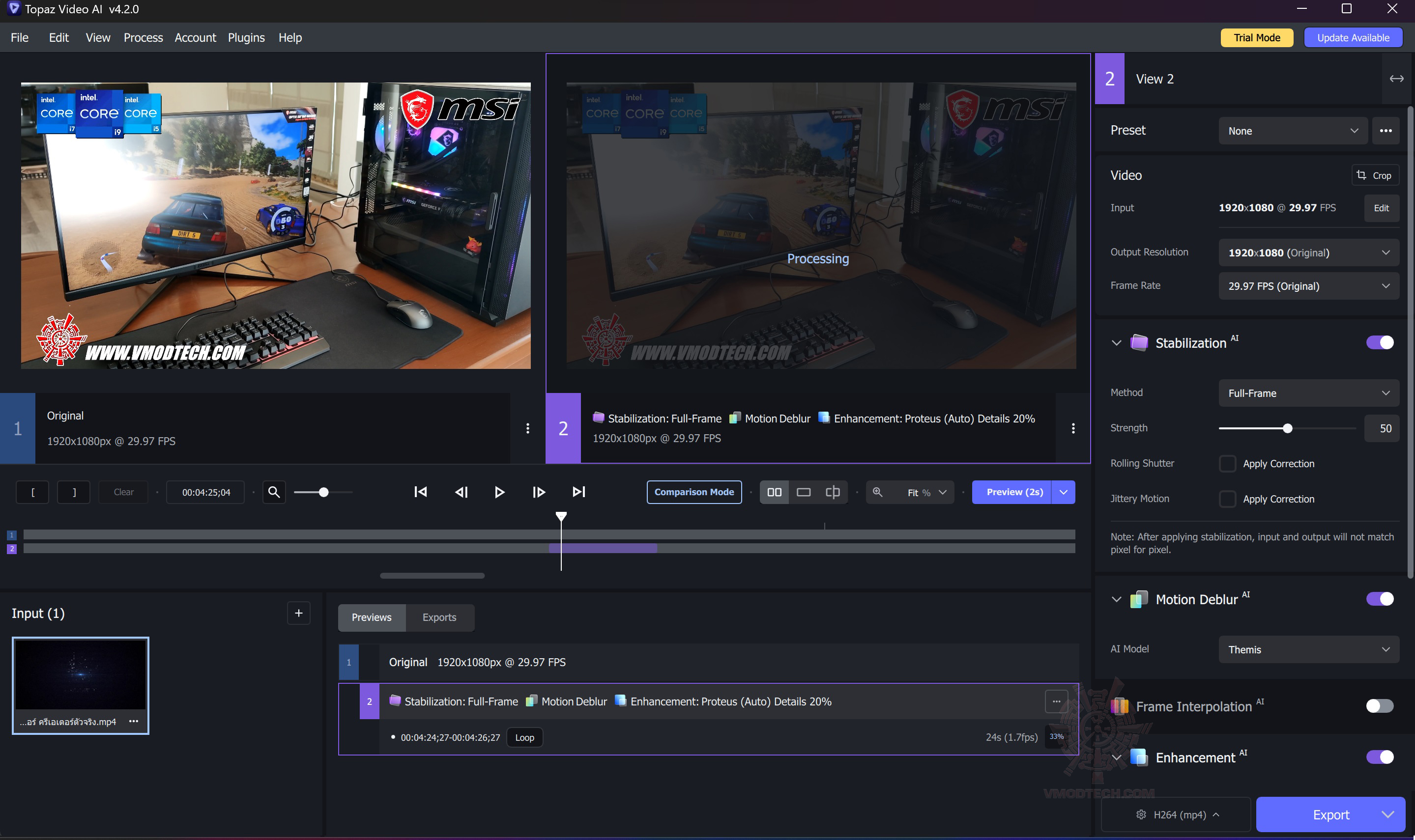This screenshot has width=1415, height=840.
Task: Collapse the Stabilization section chevron
Action: click(1116, 343)
